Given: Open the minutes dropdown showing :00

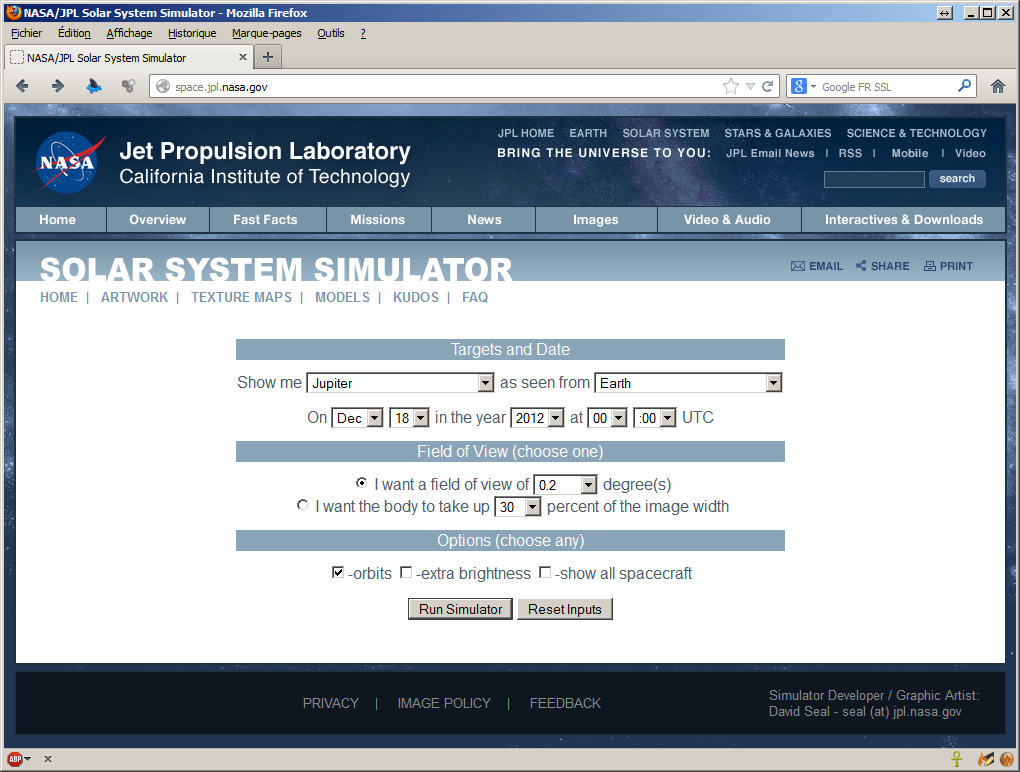Looking at the screenshot, I should point(655,418).
